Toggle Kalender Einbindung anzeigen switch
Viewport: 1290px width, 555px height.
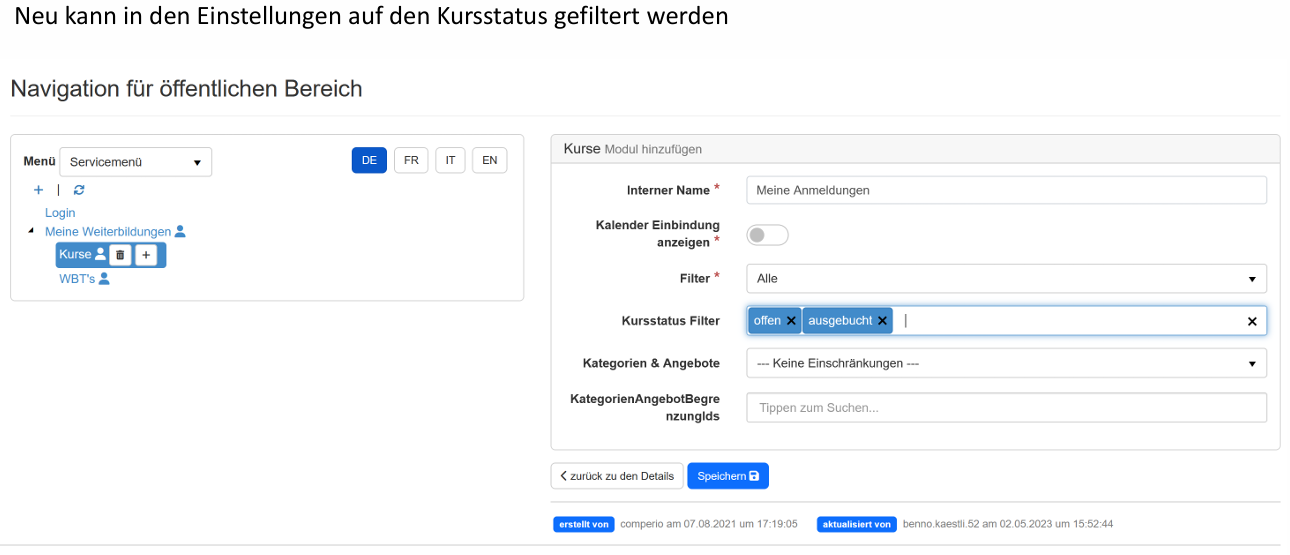[x=767, y=235]
